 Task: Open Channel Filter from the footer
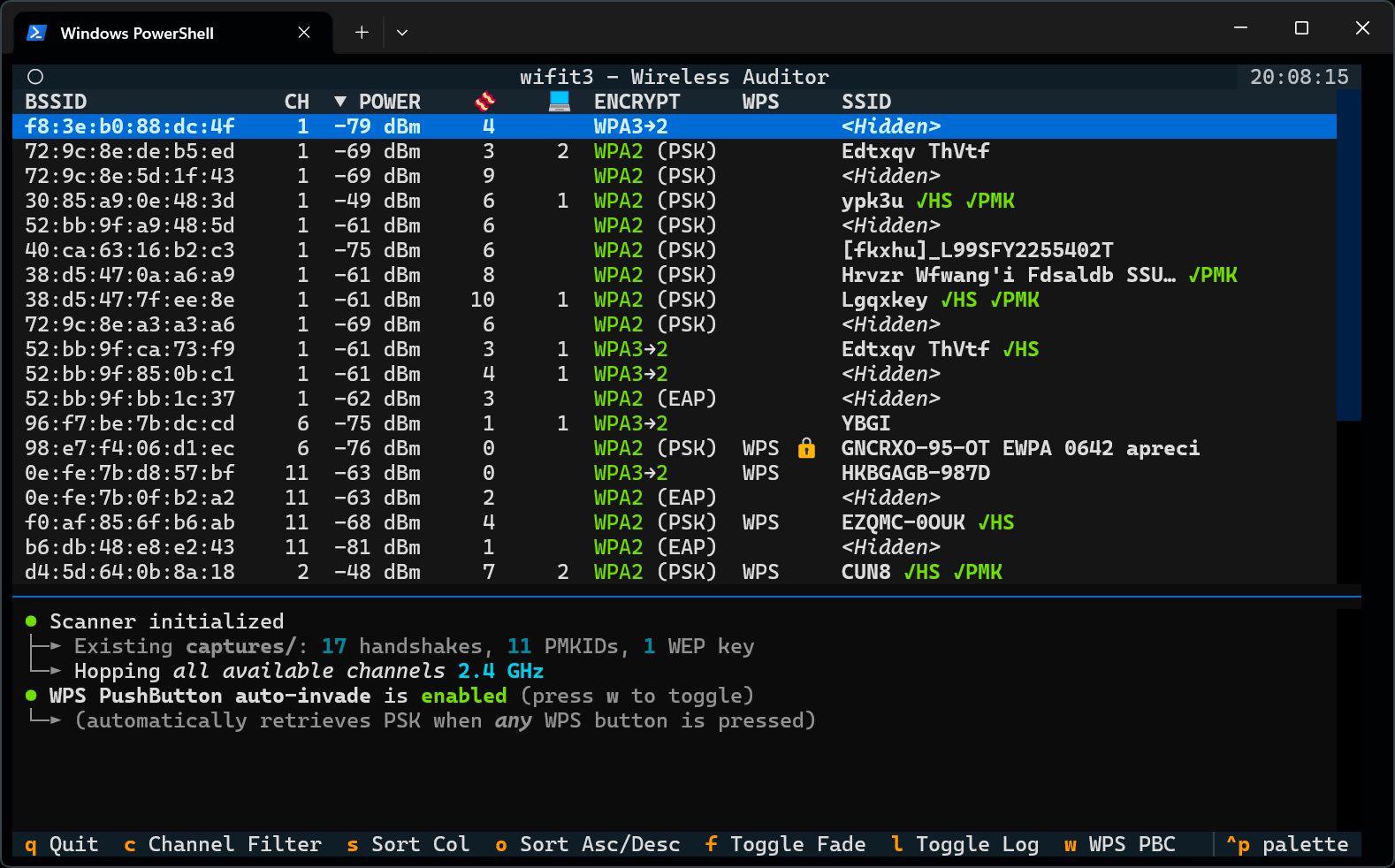(223, 844)
